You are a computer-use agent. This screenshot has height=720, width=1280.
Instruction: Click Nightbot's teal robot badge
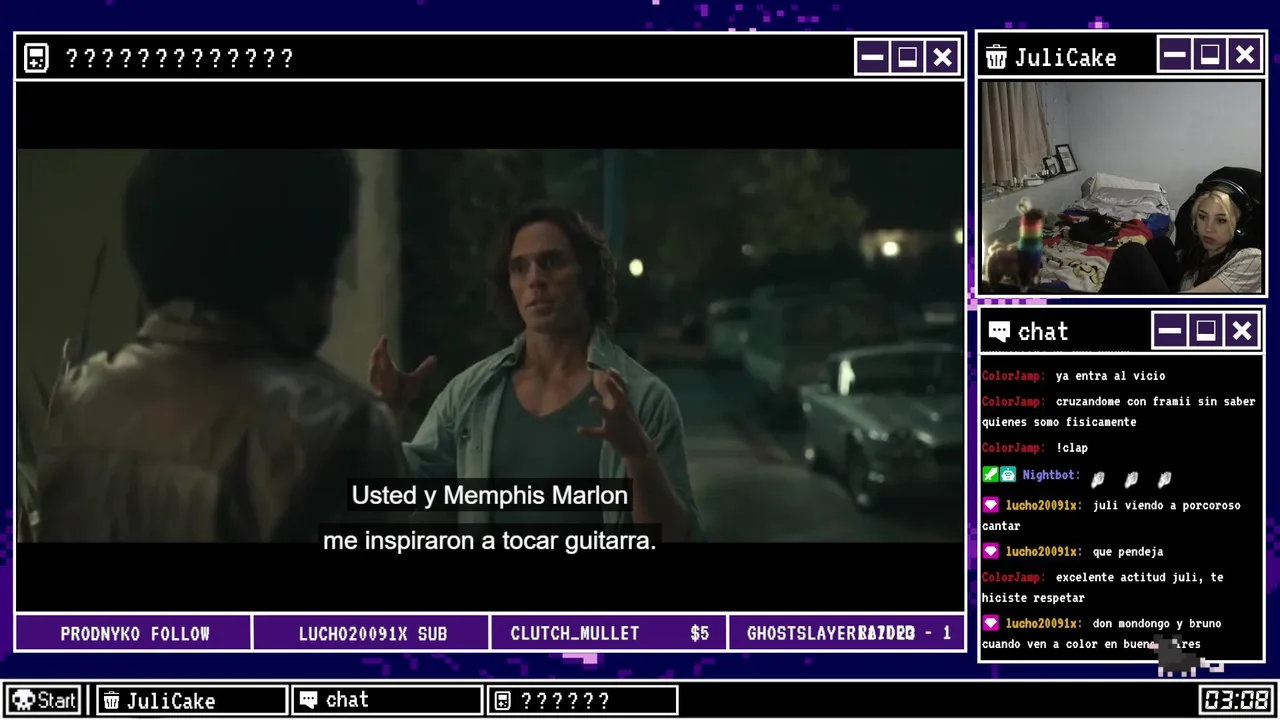click(x=1008, y=475)
